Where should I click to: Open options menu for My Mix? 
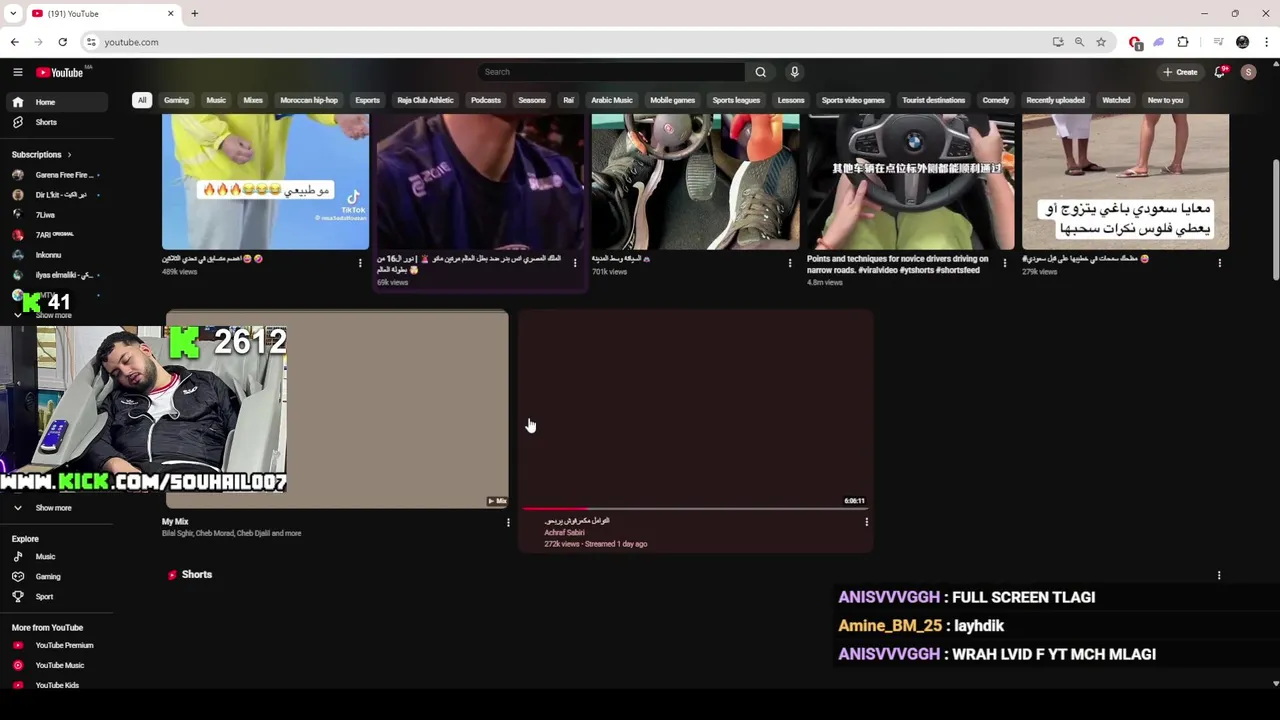click(x=508, y=522)
